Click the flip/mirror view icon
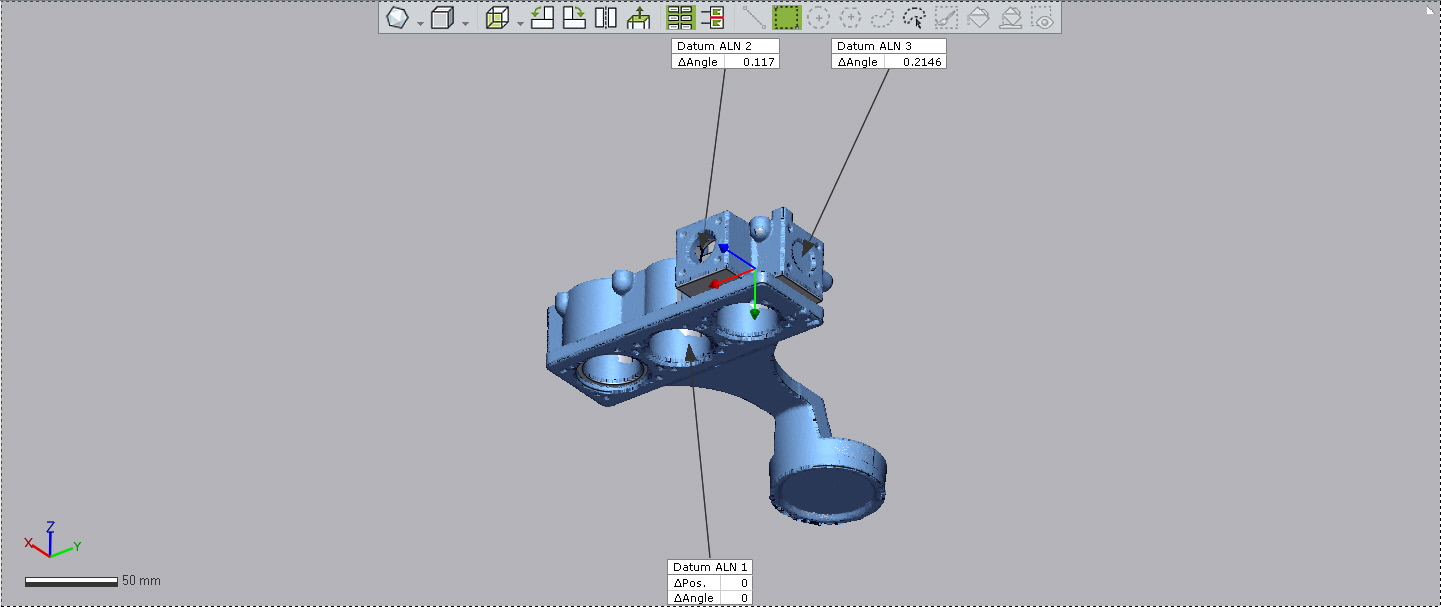 (x=606, y=18)
